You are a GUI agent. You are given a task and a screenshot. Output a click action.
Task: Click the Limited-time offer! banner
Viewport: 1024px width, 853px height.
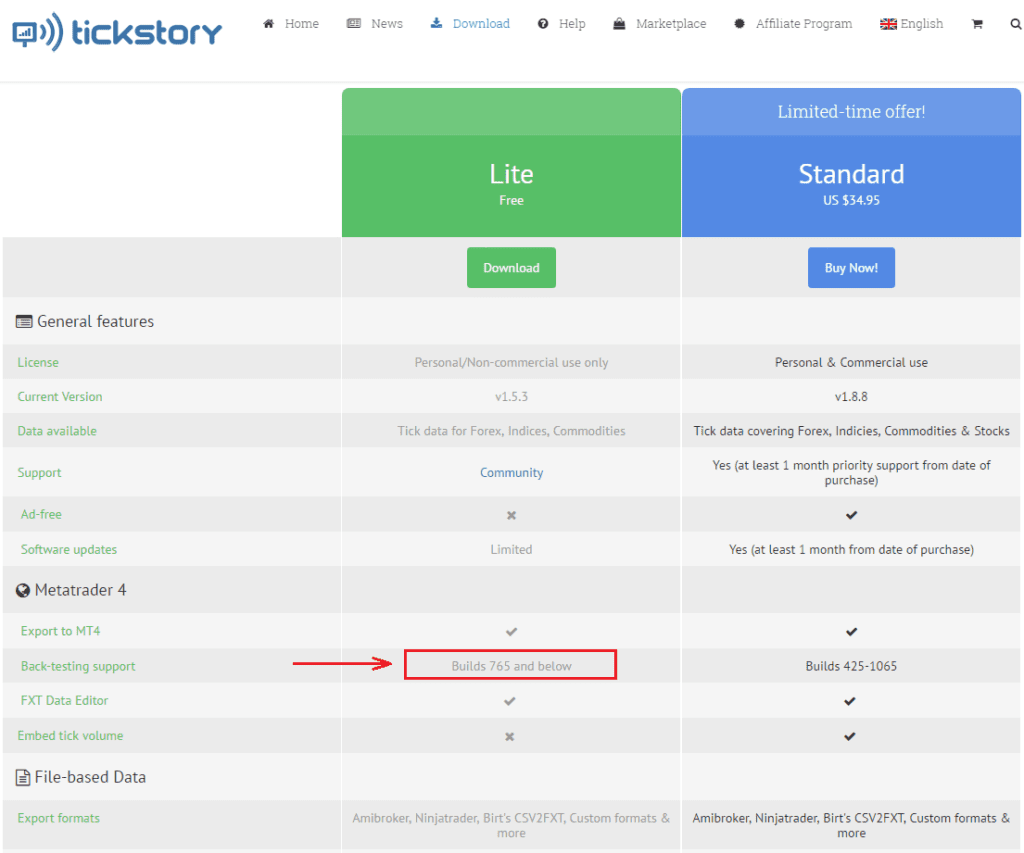click(x=851, y=112)
